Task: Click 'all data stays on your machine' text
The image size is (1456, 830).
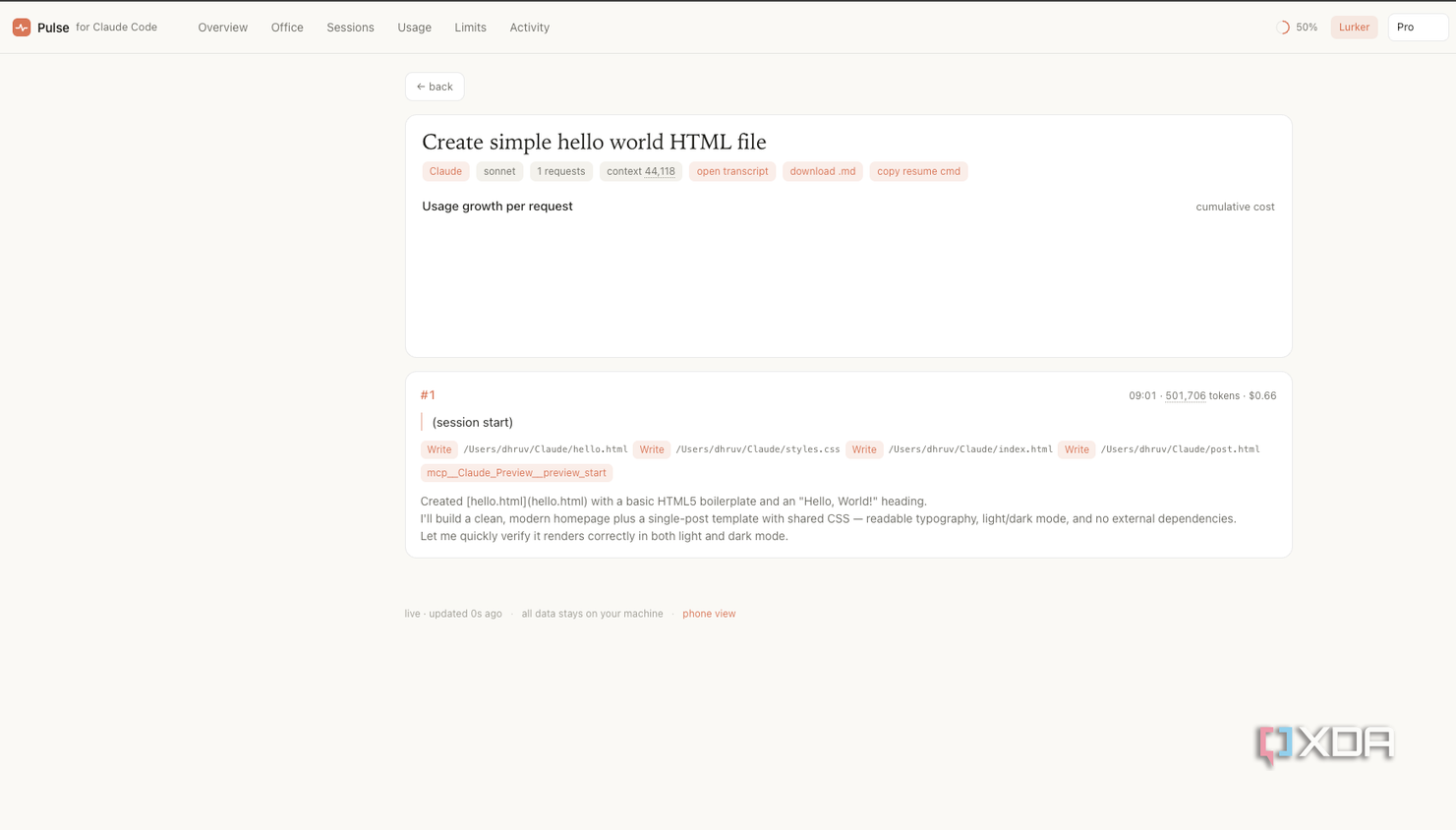Action: point(592,614)
